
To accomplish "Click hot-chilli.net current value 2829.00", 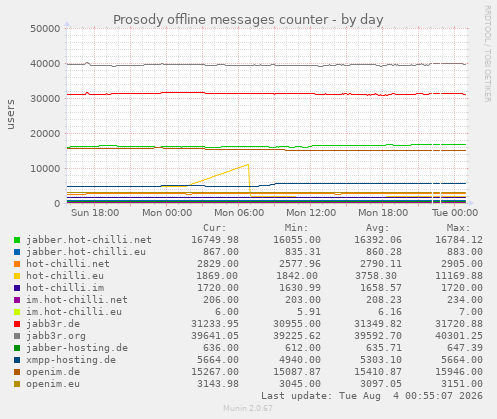I will pos(218,264).
